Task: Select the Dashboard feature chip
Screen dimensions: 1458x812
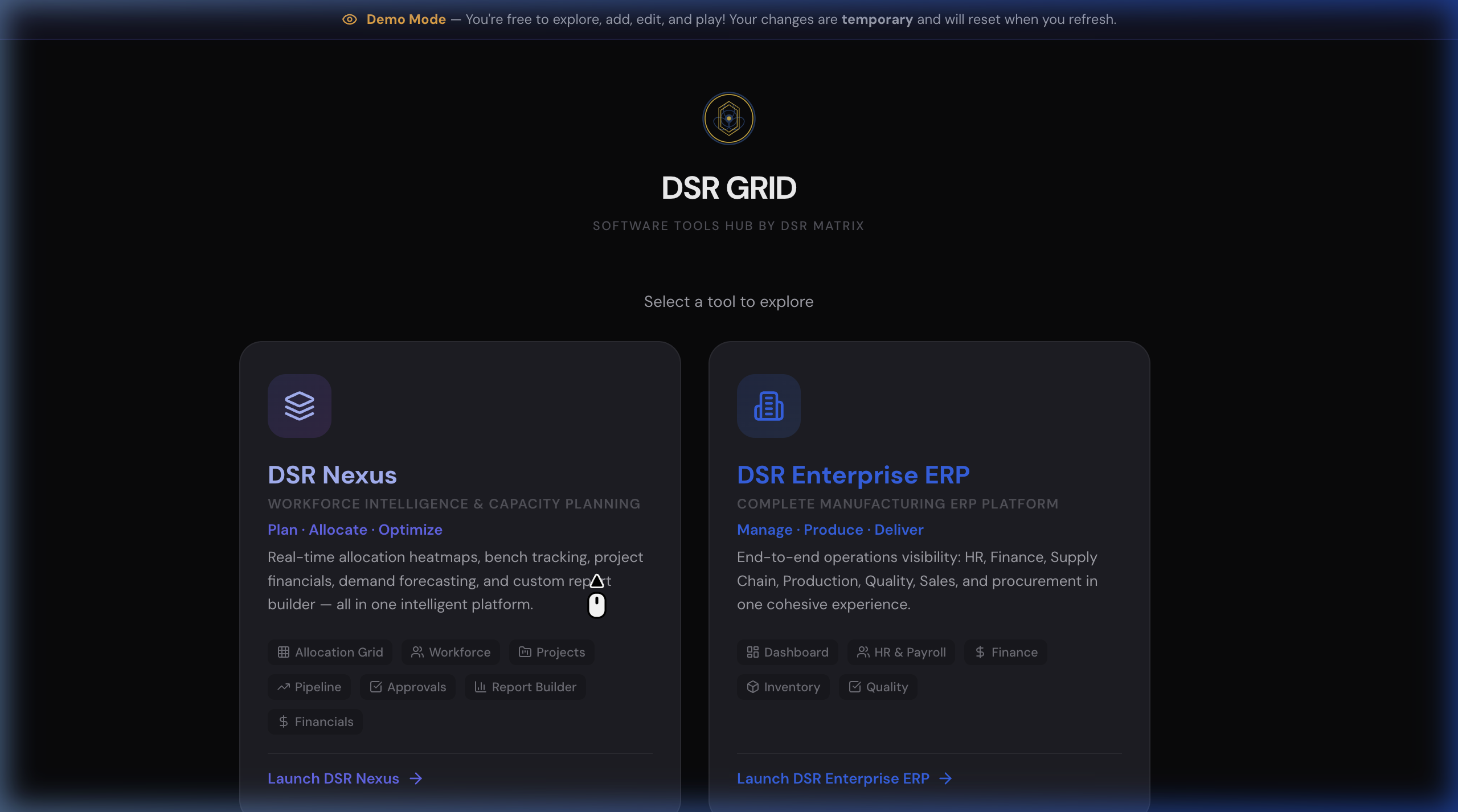Action: (787, 652)
